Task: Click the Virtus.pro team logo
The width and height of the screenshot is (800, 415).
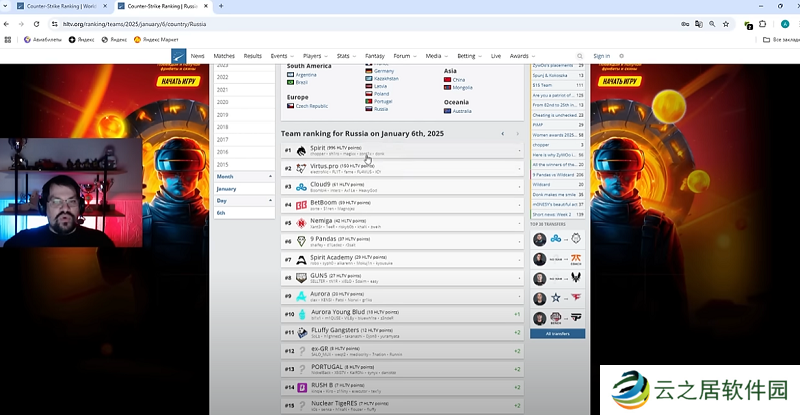Action: point(301,168)
